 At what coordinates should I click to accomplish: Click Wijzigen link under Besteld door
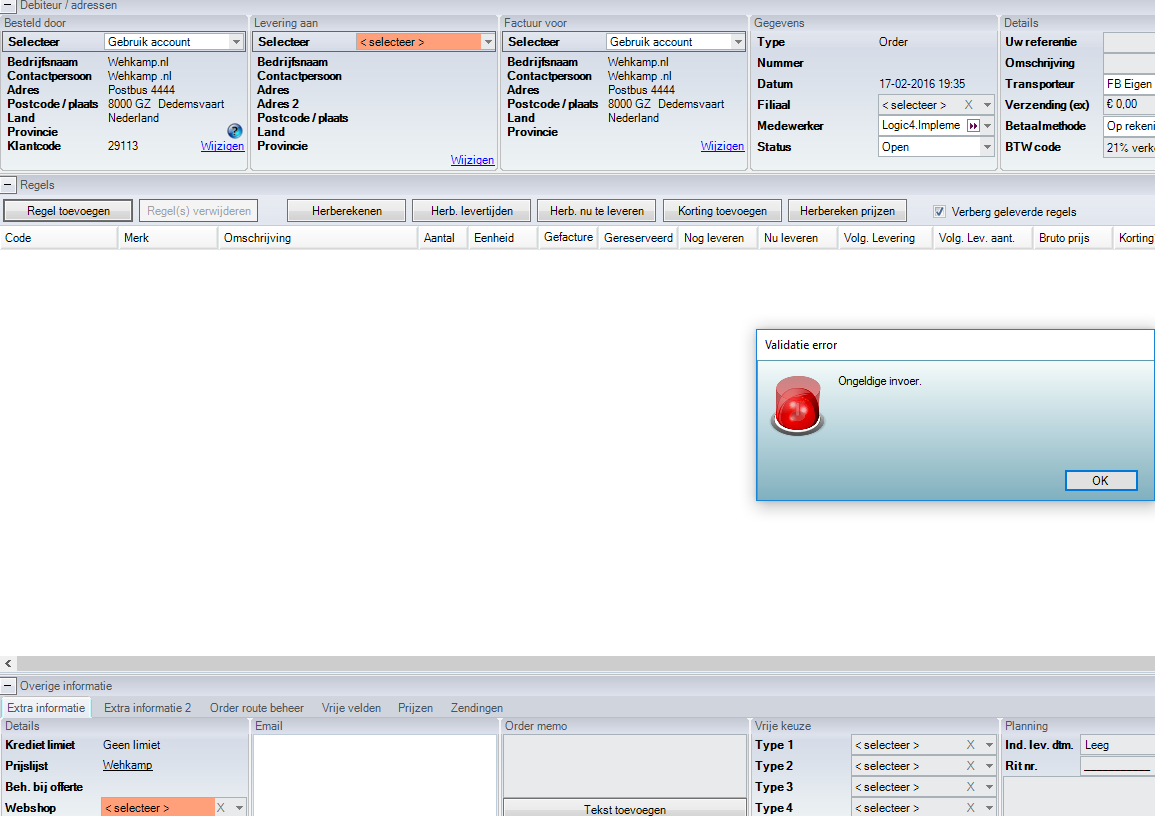click(222, 146)
